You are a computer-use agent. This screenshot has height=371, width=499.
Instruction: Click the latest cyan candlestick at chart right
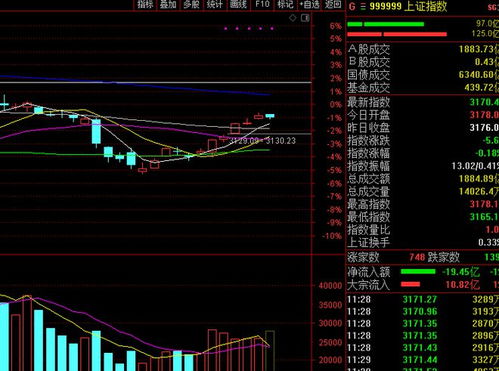[270, 116]
